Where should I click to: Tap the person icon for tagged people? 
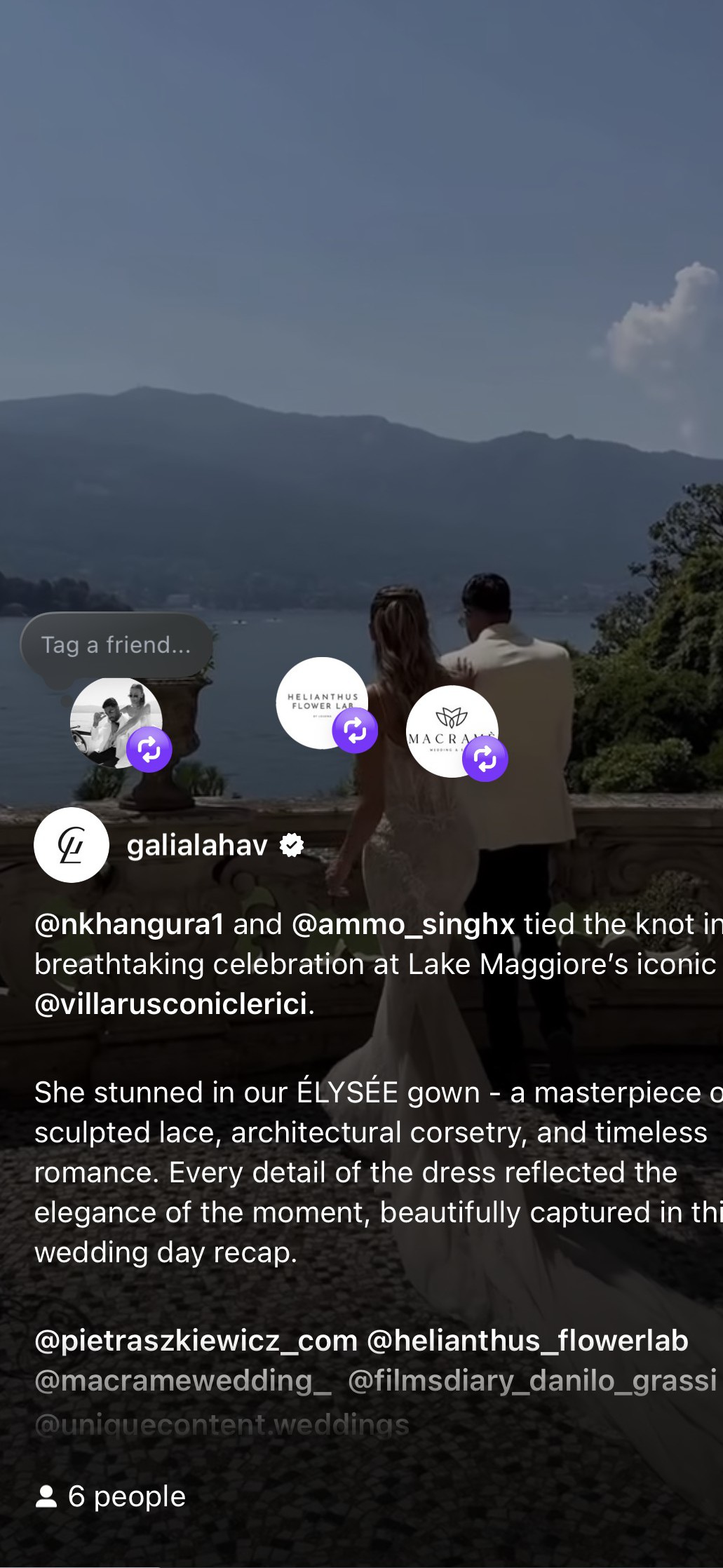[46, 1496]
